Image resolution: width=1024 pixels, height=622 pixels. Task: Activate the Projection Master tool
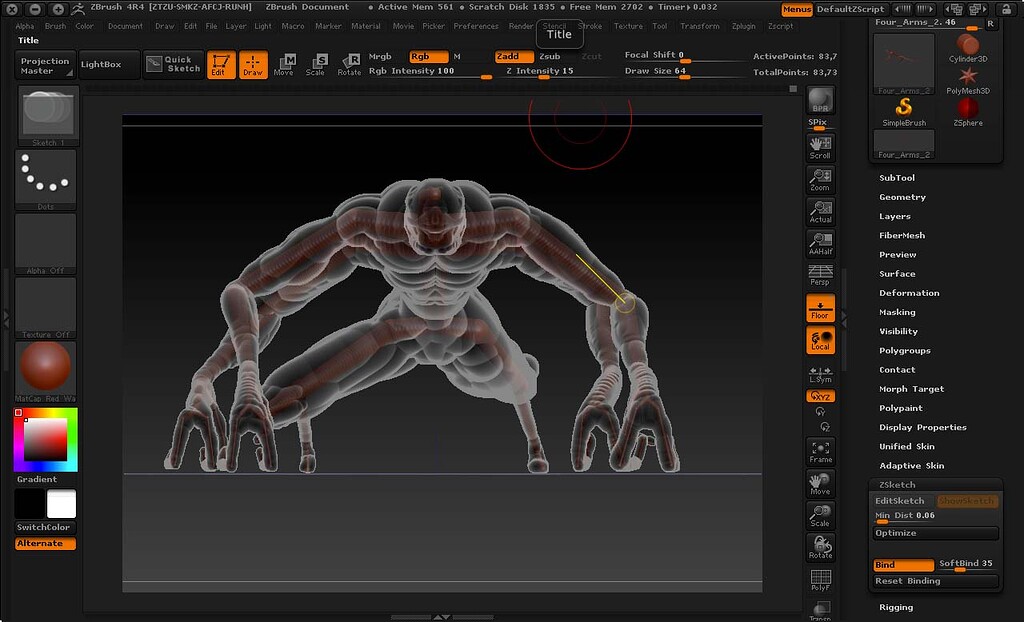coord(43,66)
